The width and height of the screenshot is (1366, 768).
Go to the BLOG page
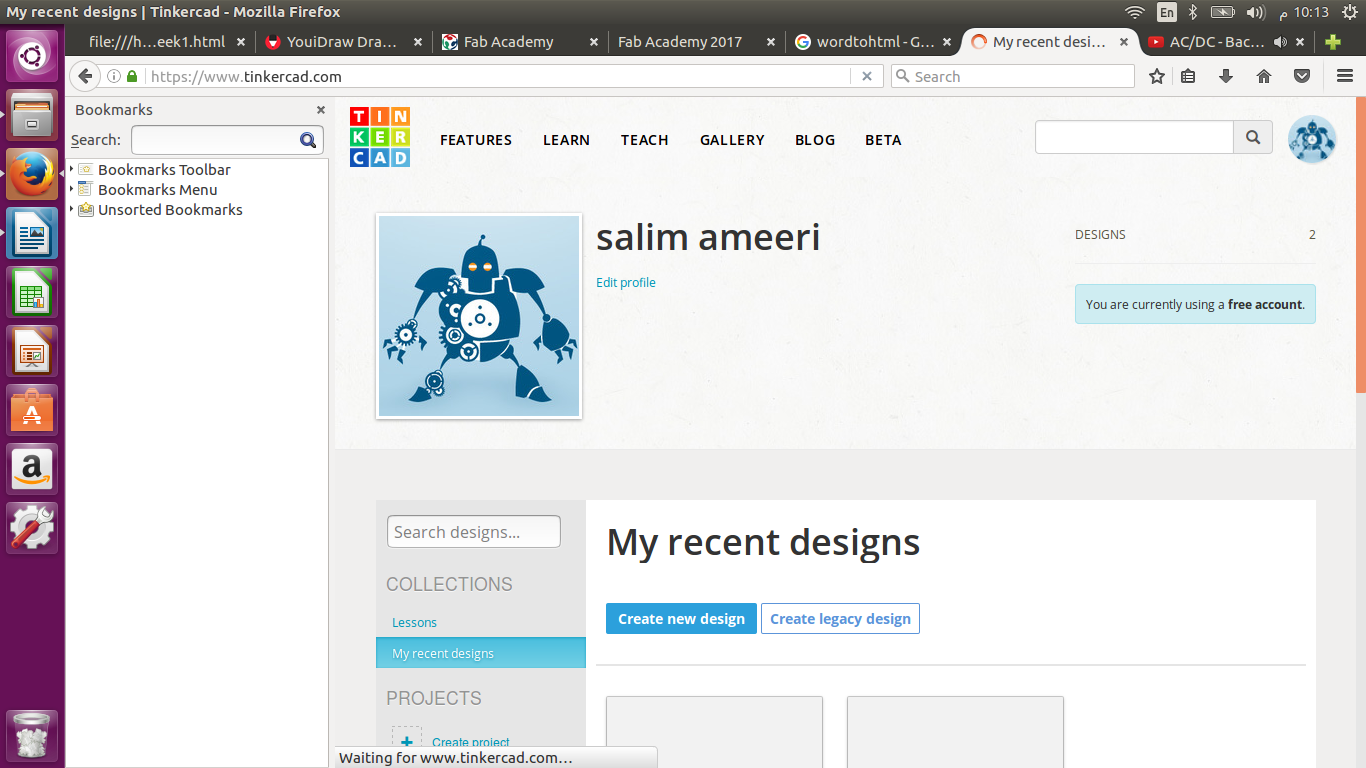pyautogui.click(x=815, y=140)
